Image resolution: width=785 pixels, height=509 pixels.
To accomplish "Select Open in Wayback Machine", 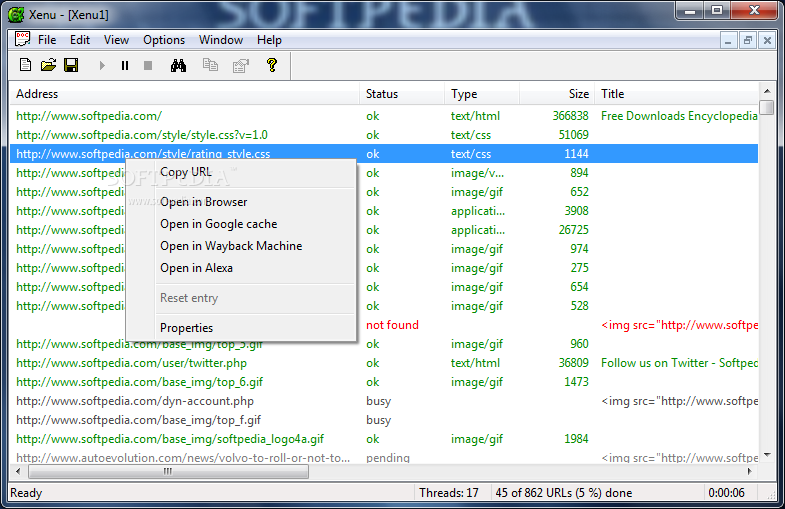I will 241,246.
